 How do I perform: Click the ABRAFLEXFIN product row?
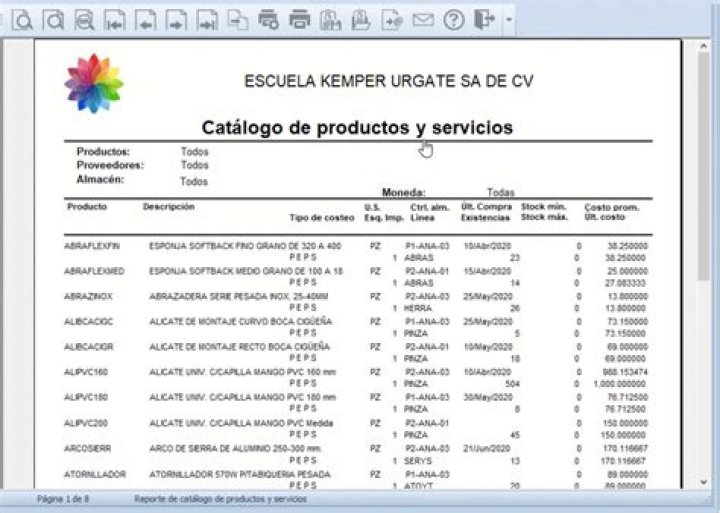(x=92, y=245)
